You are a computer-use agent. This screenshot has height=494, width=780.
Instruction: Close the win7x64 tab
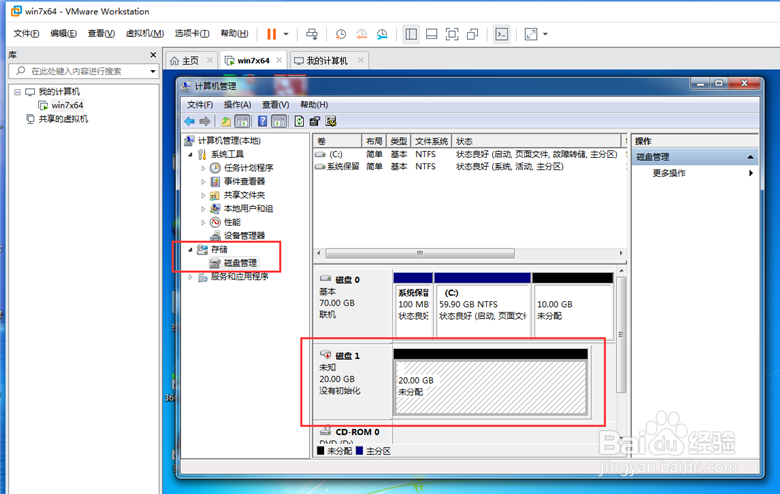pyautogui.click(x=279, y=60)
